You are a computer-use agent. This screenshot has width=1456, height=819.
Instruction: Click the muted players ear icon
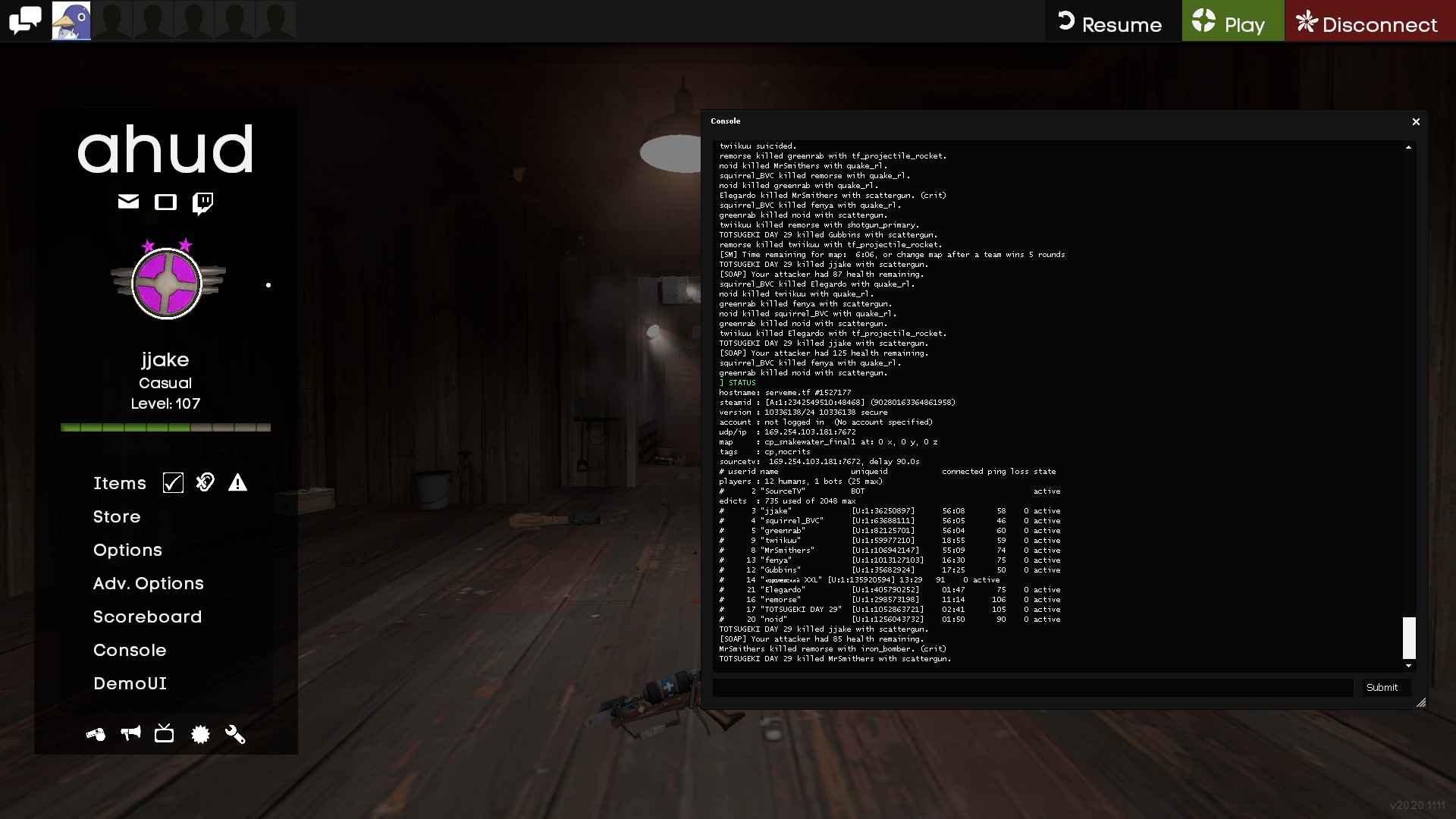click(206, 482)
